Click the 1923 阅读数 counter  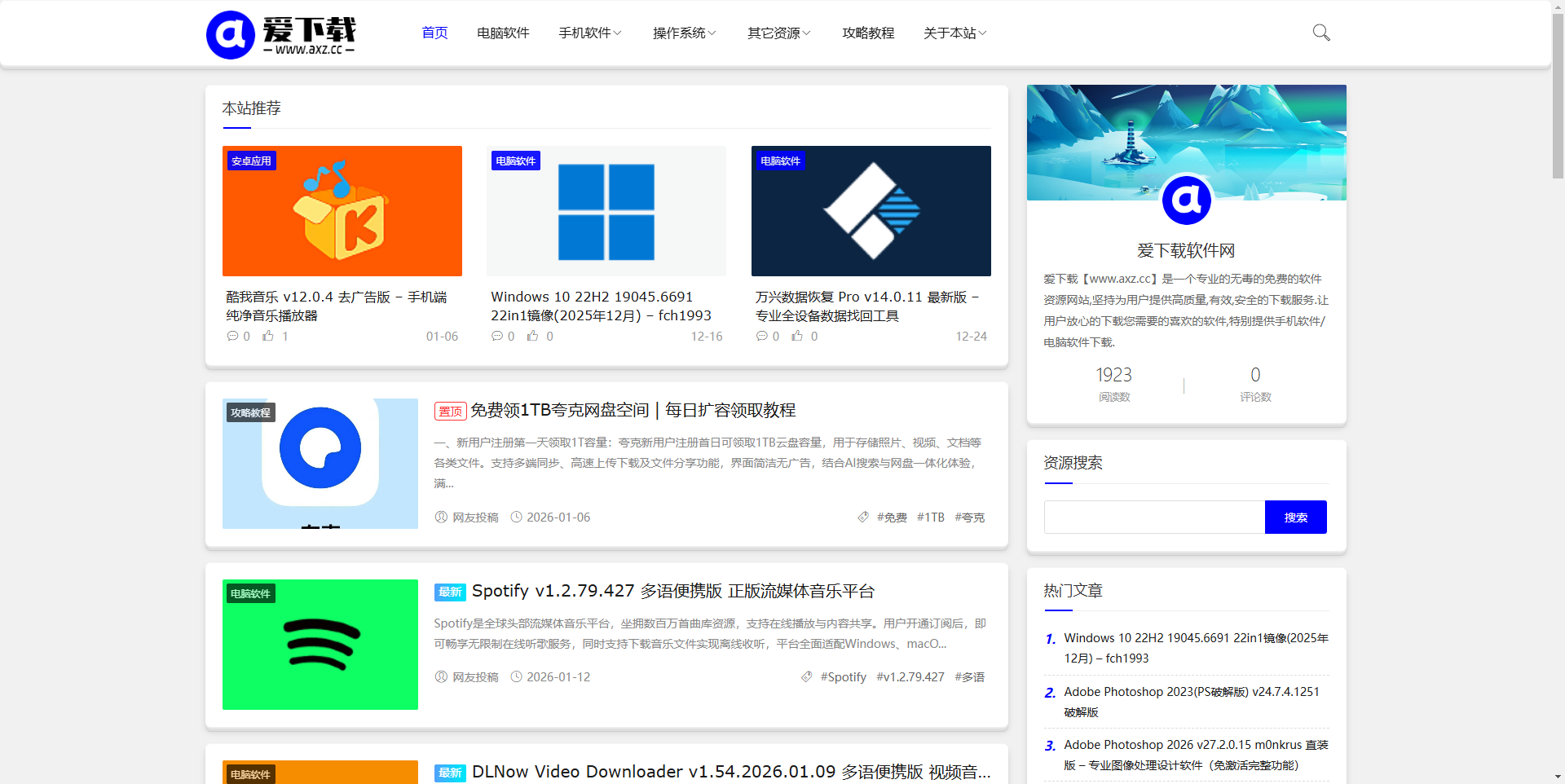click(x=1113, y=384)
